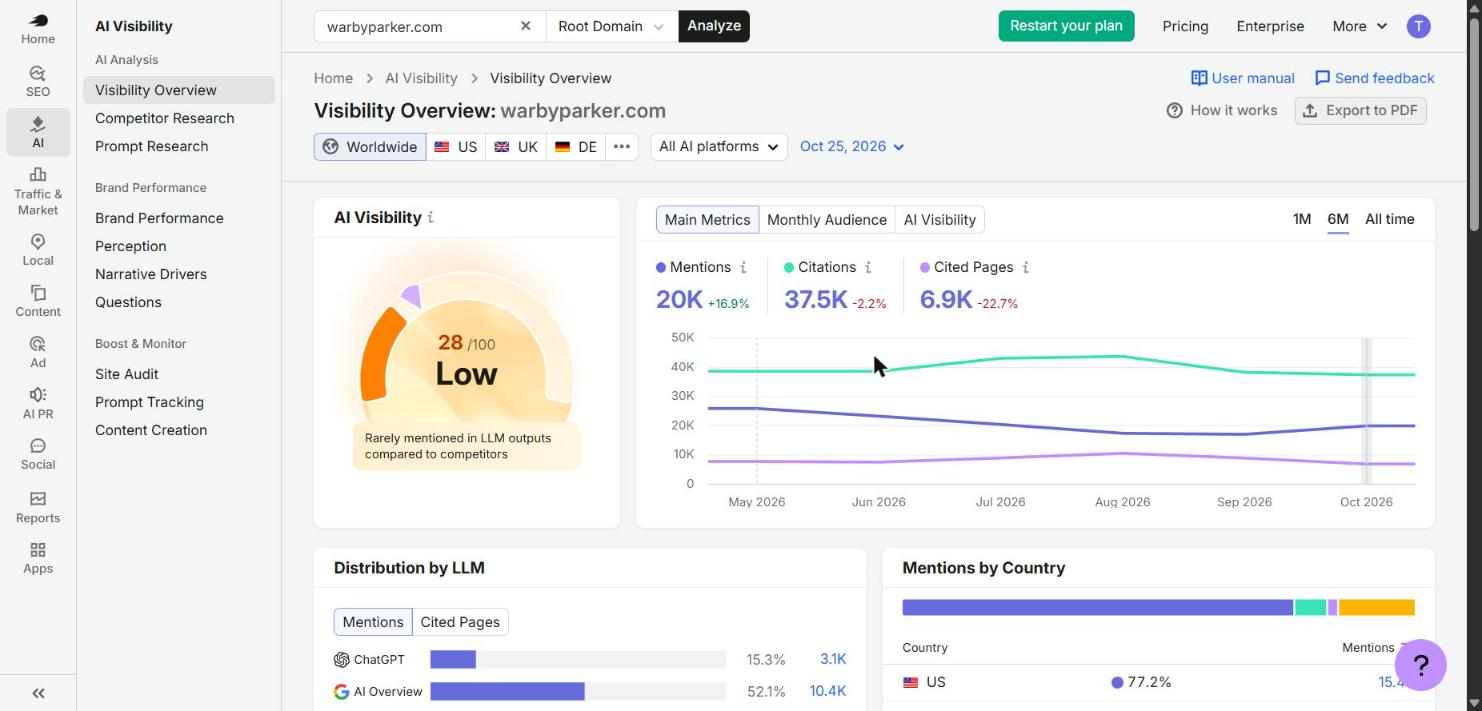Click Export to PDF button

click(1361, 110)
